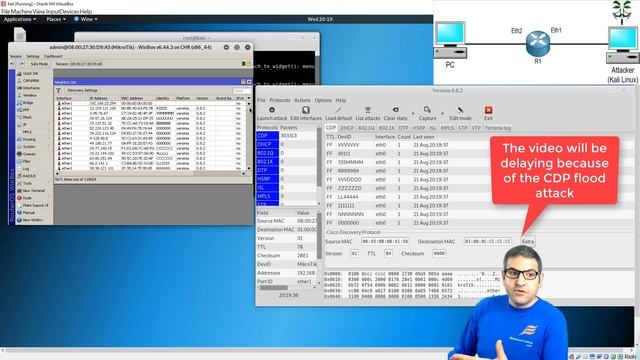Click the Clear stats toolbar icon
The image size is (640, 360).
point(395,110)
